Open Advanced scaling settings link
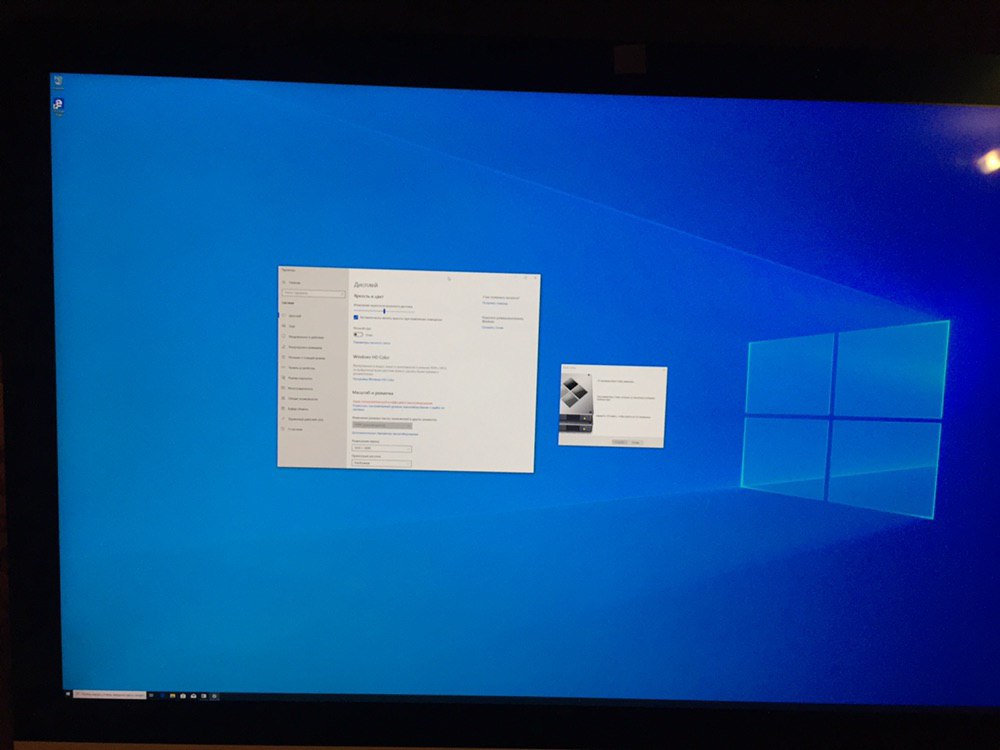1000x750 pixels. click(385, 434)
